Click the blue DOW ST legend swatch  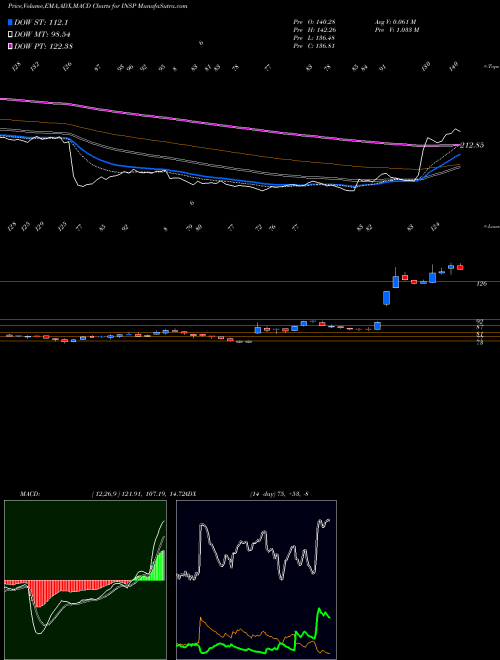10,22
